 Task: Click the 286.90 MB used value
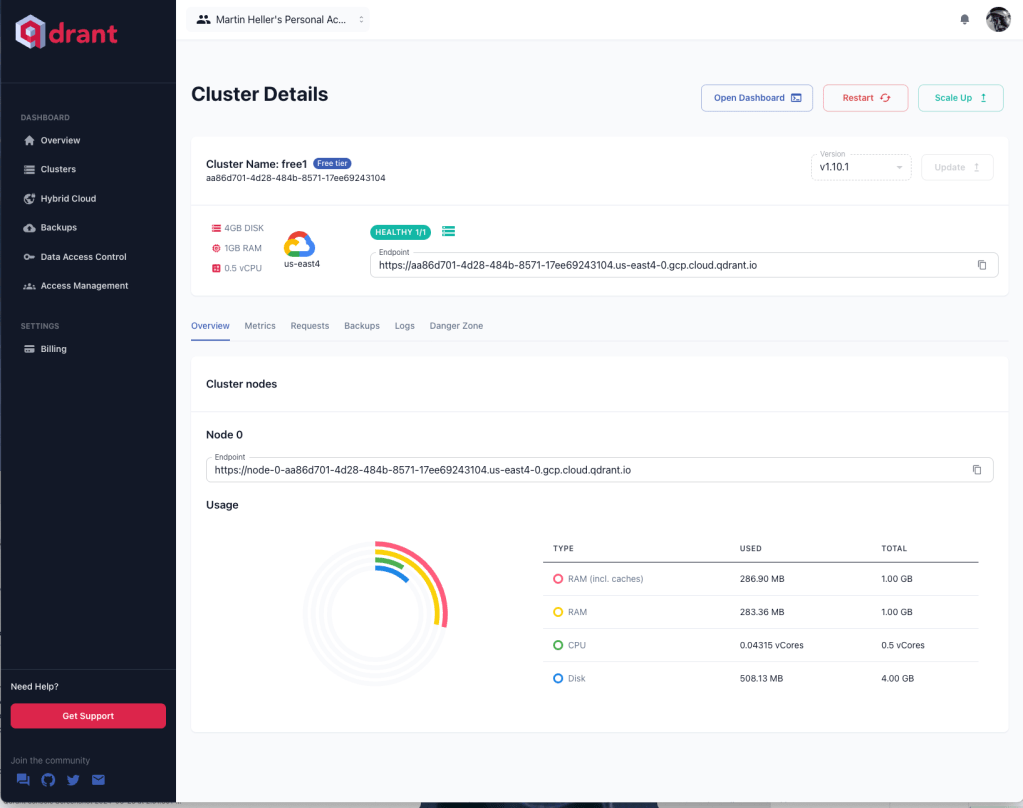(762, 579)
